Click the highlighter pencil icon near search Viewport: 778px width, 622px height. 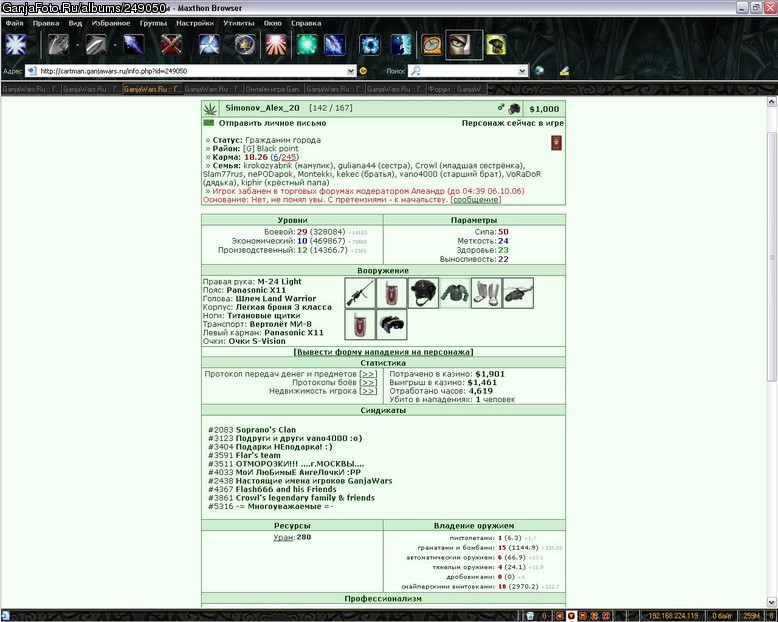click(564, 71)
